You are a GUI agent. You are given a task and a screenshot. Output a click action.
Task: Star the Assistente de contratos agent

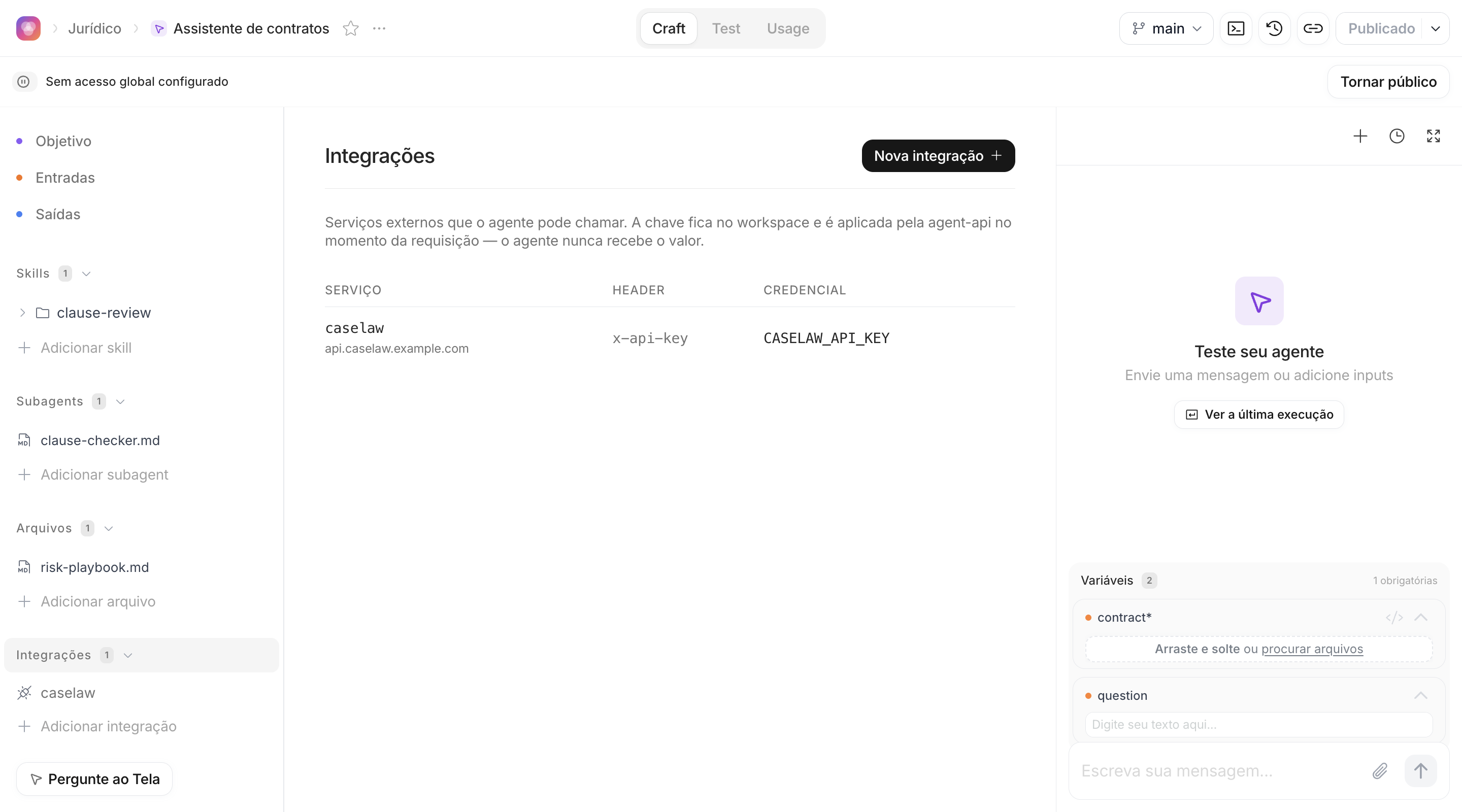point(351,28)
